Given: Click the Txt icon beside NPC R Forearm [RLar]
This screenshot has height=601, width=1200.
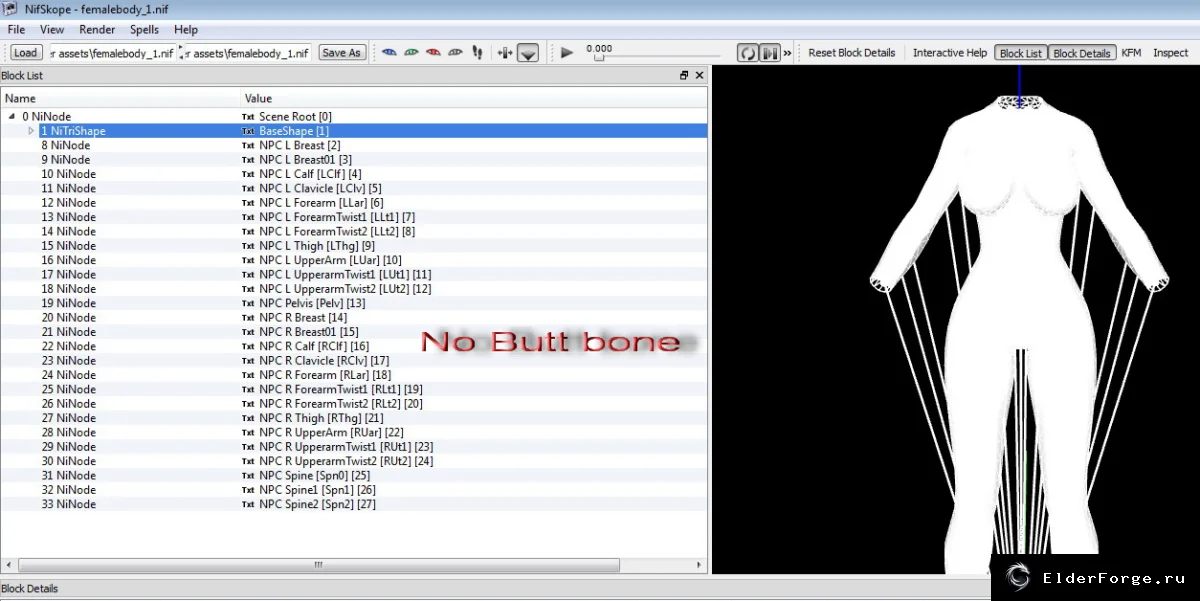Looking at the screenshot, I should coord(248,375).
